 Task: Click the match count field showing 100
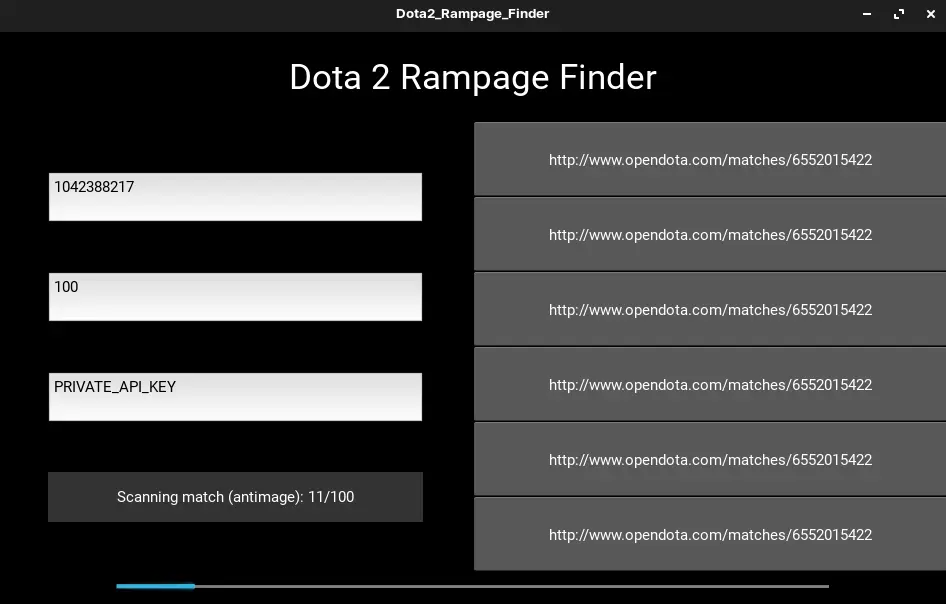coord(235,297)
